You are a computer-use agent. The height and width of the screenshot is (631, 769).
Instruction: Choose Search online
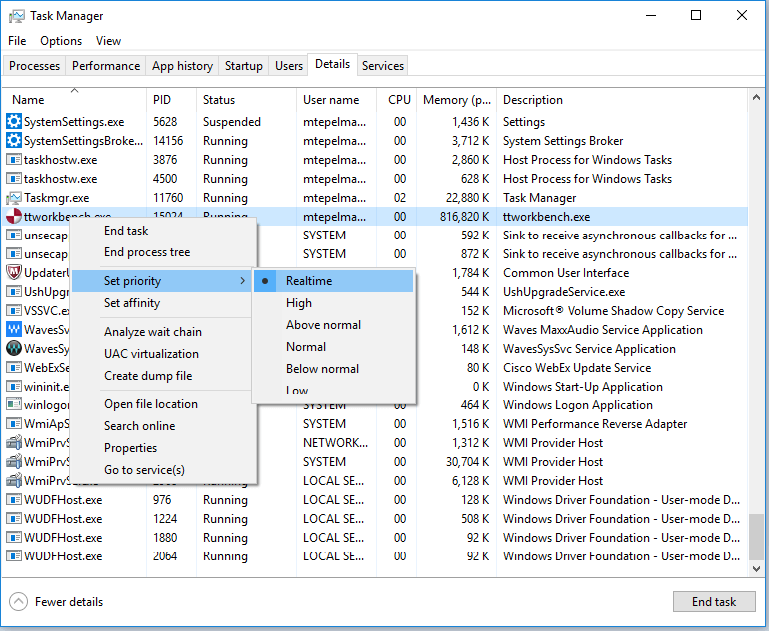162,426
